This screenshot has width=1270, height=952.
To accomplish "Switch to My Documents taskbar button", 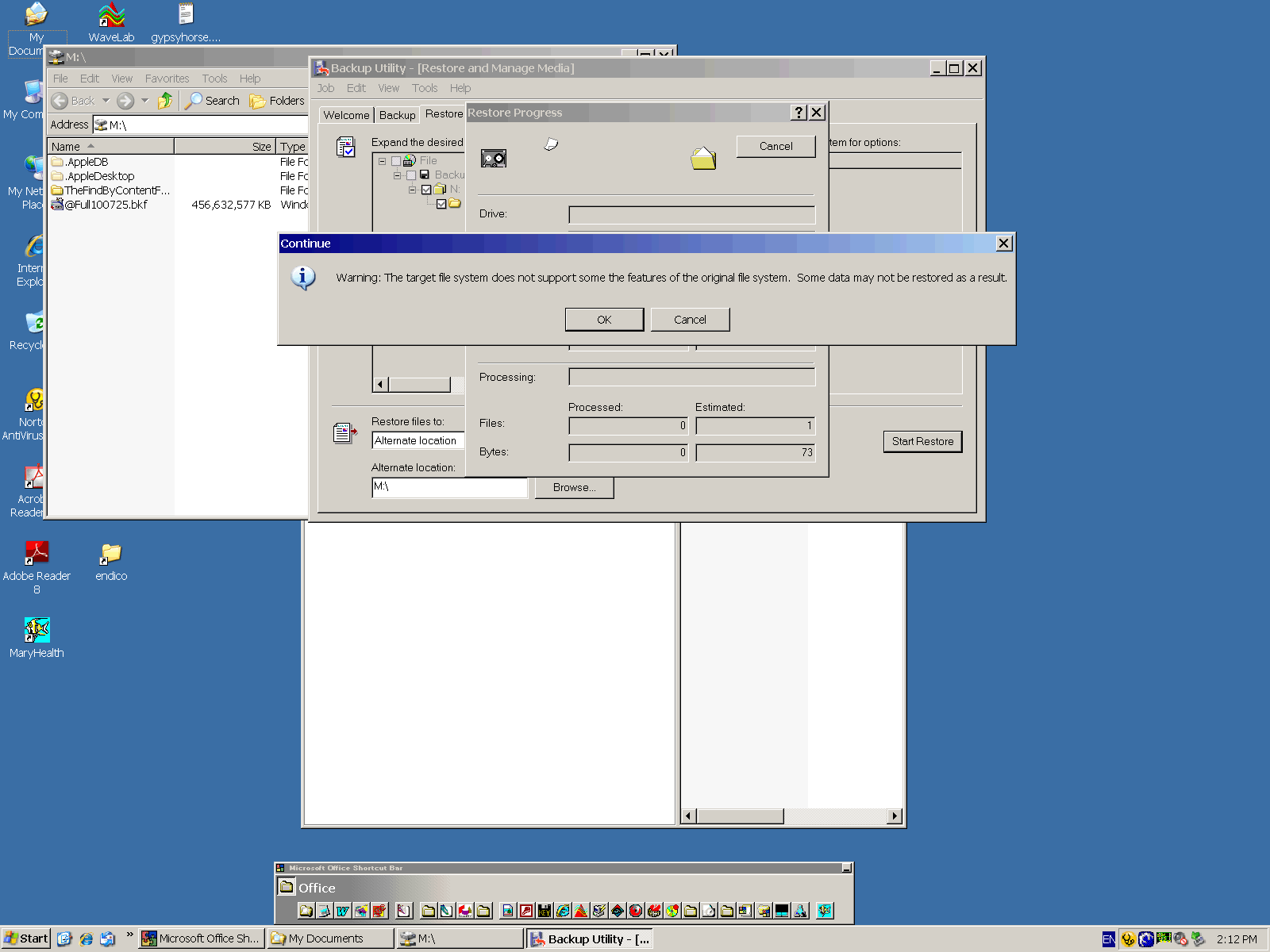I will 329,939.
